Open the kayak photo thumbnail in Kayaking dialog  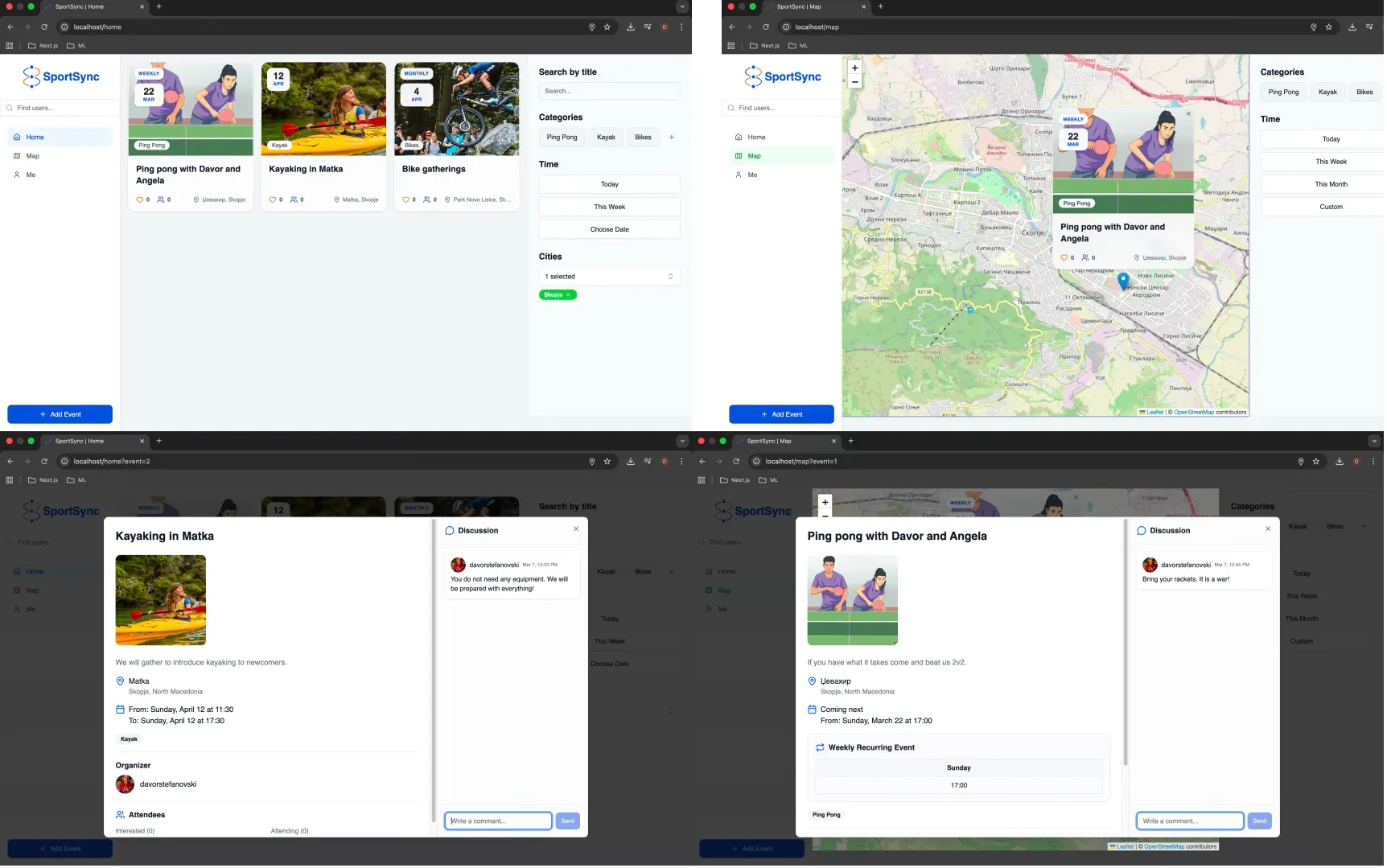click(x=161, y=601)
